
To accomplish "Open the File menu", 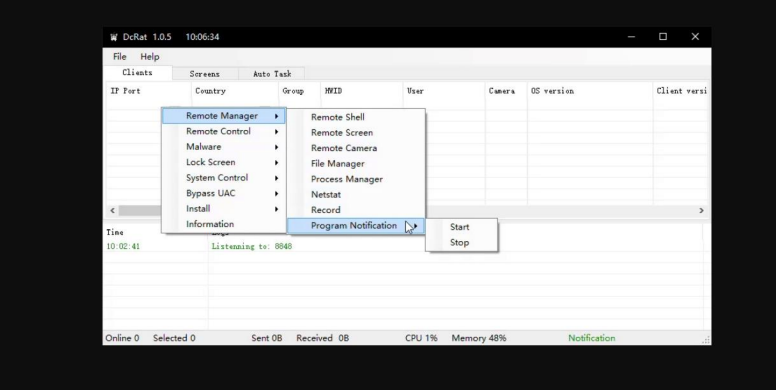I will click(120, 56).
